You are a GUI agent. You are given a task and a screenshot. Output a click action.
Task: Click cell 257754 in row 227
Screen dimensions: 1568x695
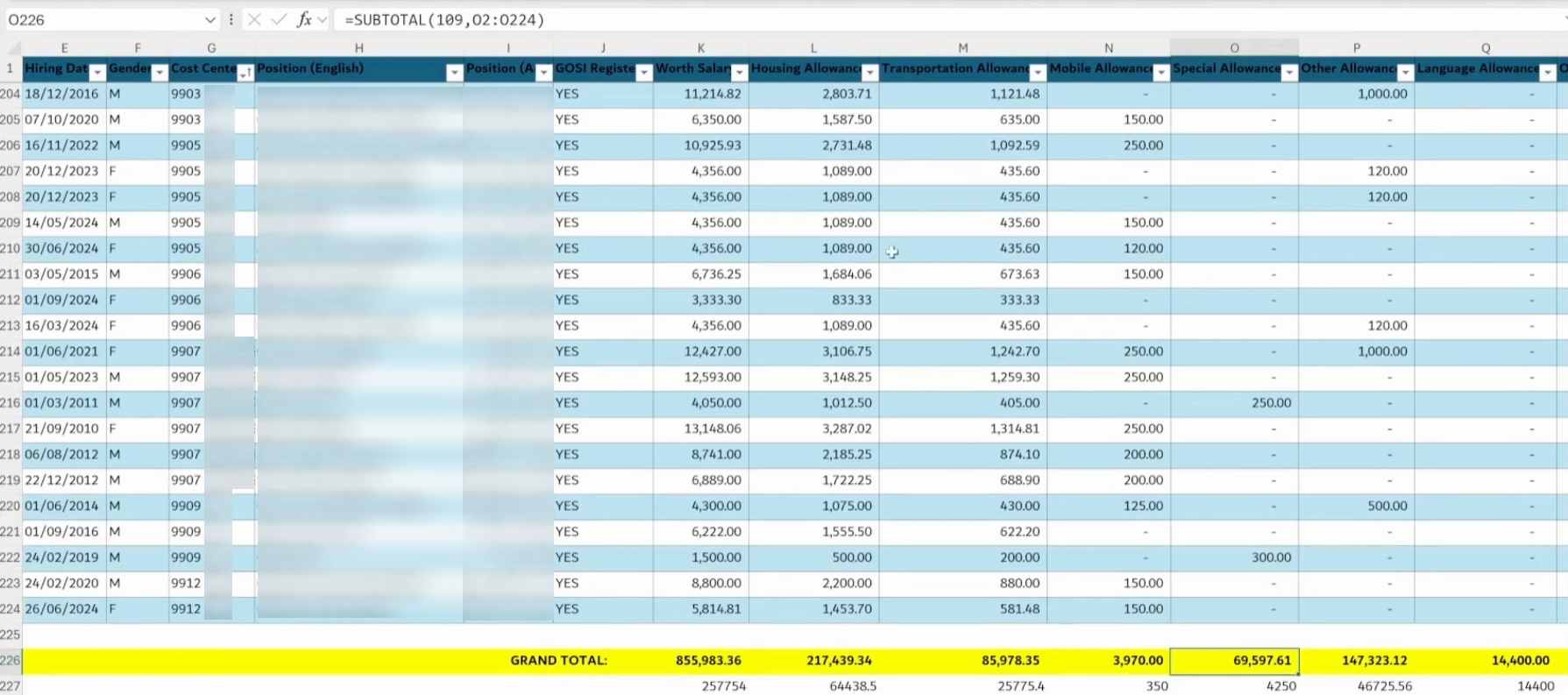[701, 686]
